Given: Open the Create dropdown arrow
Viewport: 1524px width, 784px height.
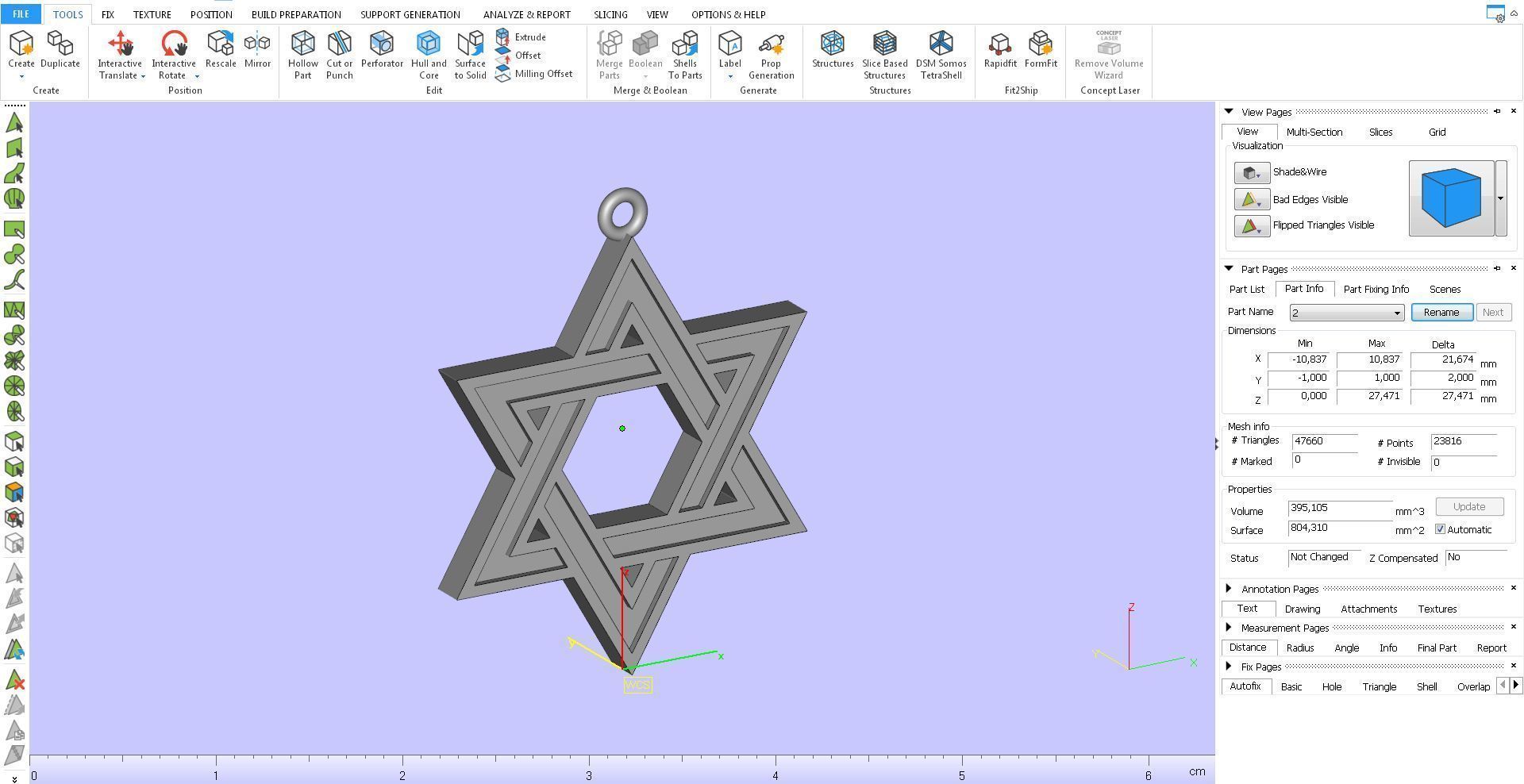Looking at the screenshot, I should pos(21,77).
